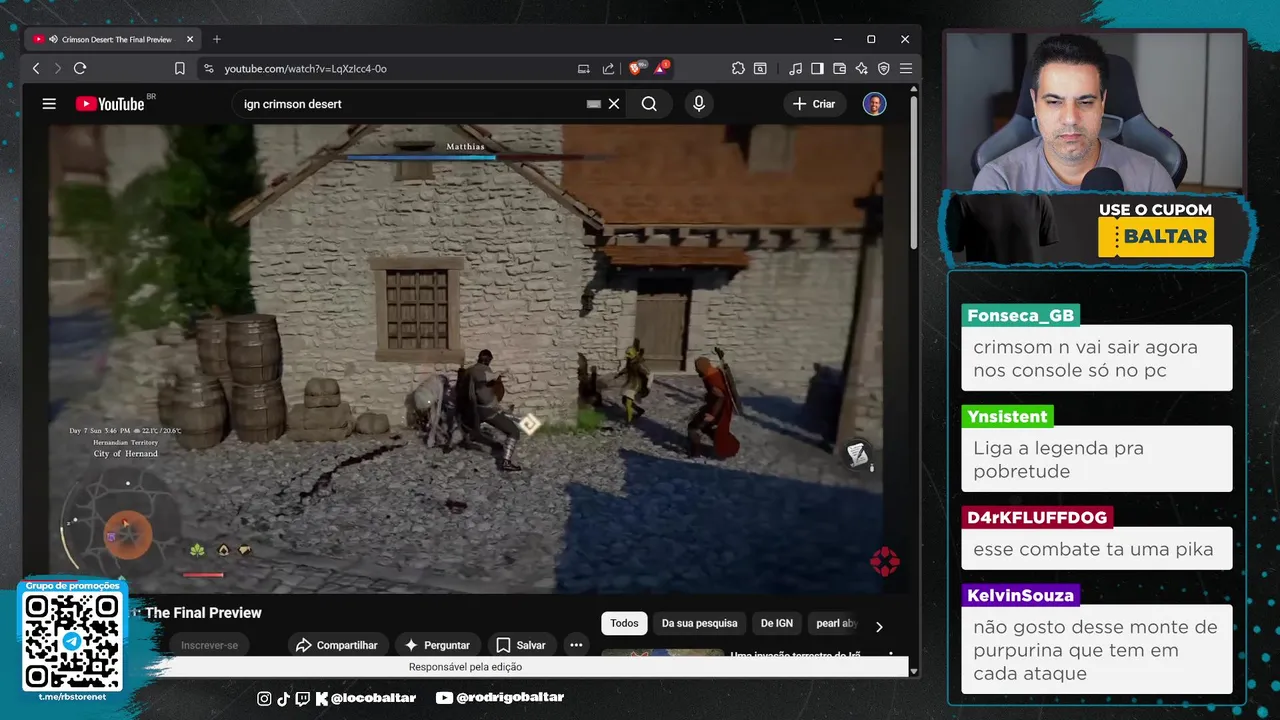This screenshot has width=1280, height=720.
Task: Click D4rKFLUFFDOG username in chat
Action: click(1037, 517)
